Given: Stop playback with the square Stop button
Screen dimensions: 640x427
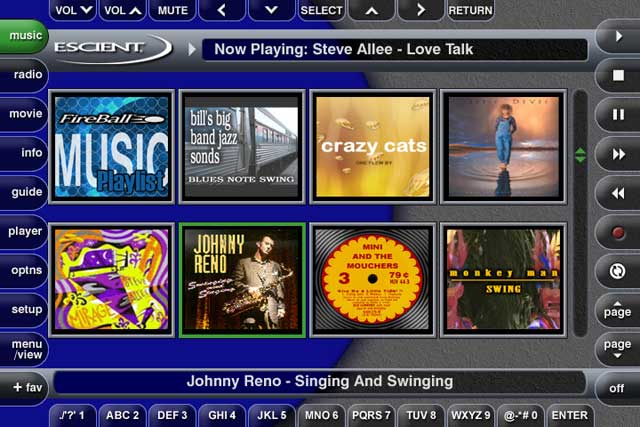Looking at the screenshot, I should point(617,75).
